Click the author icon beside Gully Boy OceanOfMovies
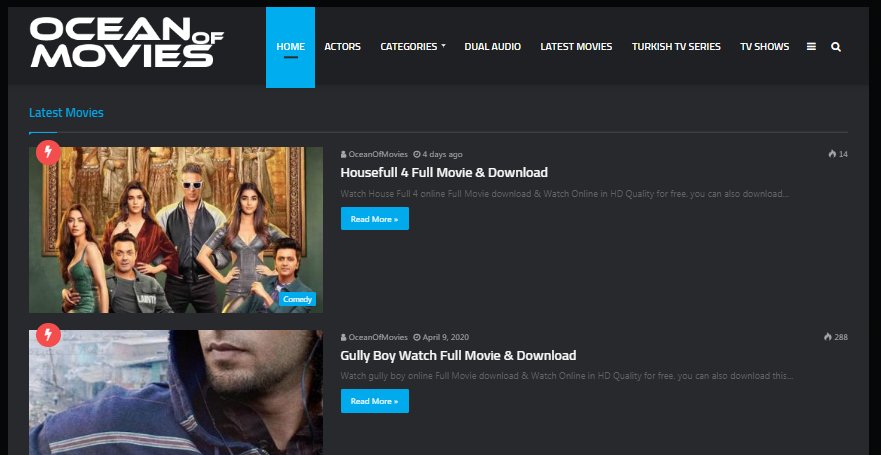 tap(343, 338)
